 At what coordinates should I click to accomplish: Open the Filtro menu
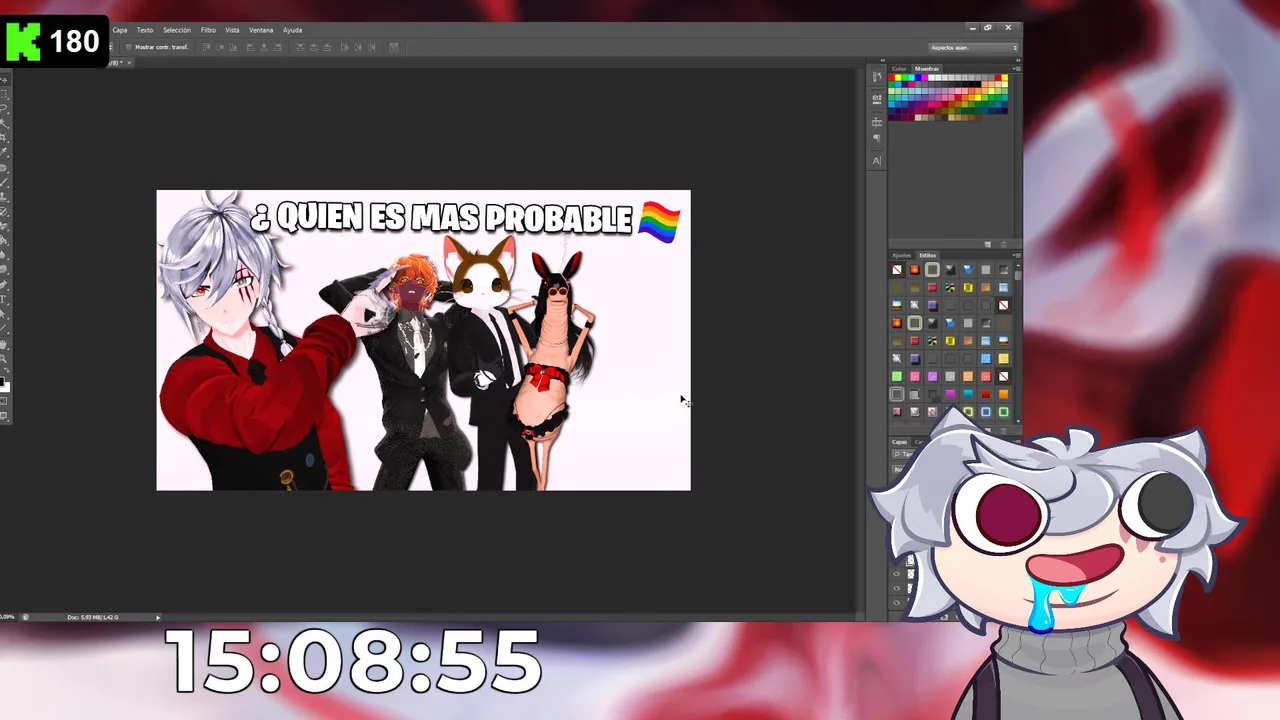pyautogui.click(x=208, y=30)
